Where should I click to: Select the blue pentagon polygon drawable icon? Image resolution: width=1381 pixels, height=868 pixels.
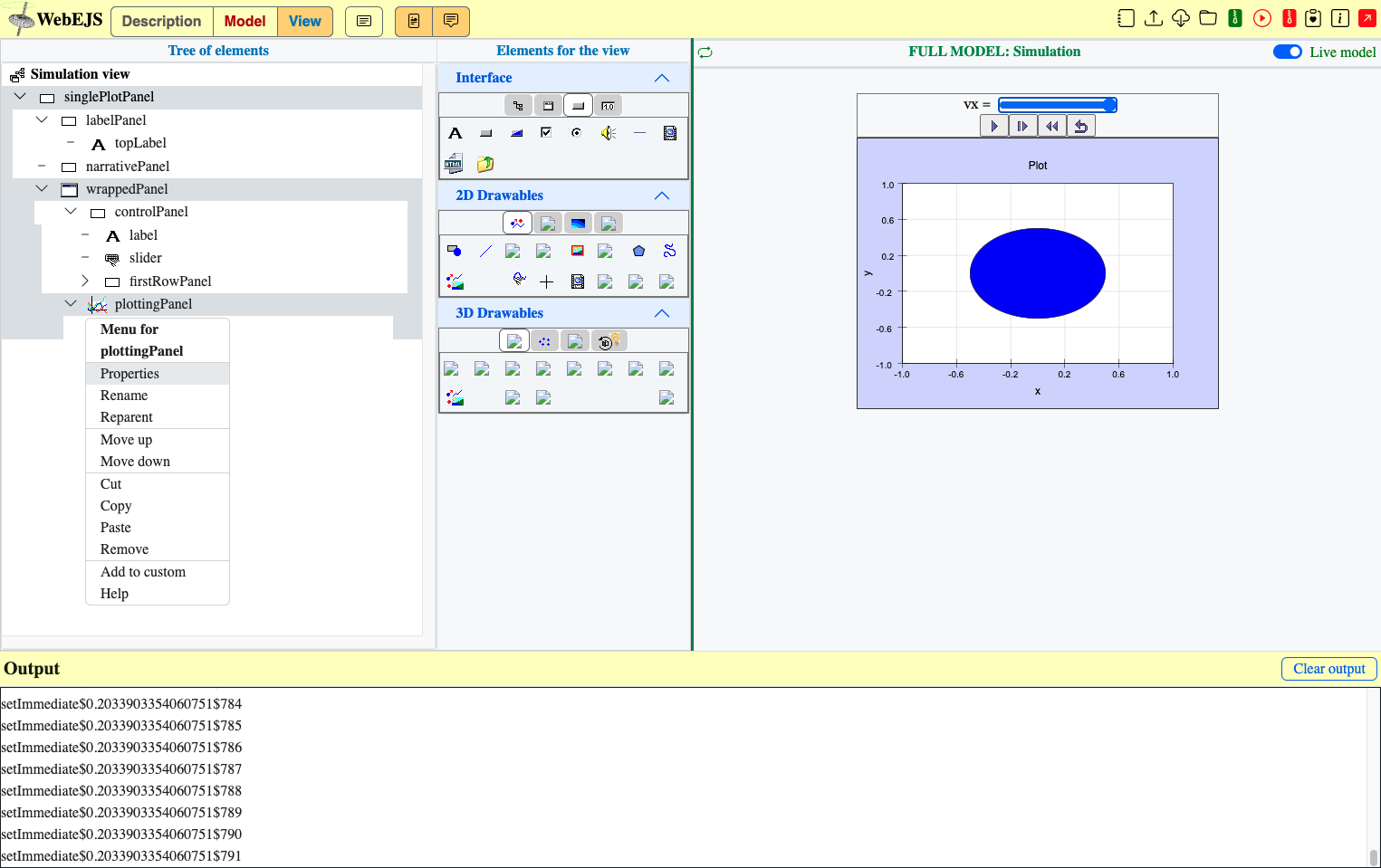tap(638, 251)
